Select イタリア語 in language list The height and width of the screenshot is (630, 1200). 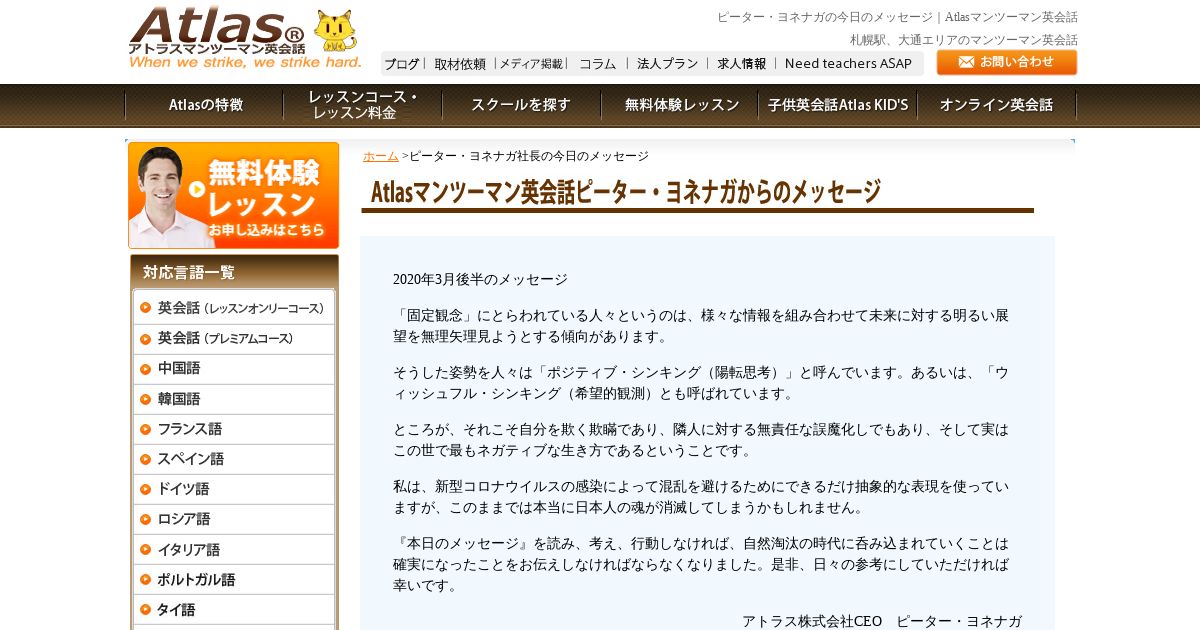point(234,549)
